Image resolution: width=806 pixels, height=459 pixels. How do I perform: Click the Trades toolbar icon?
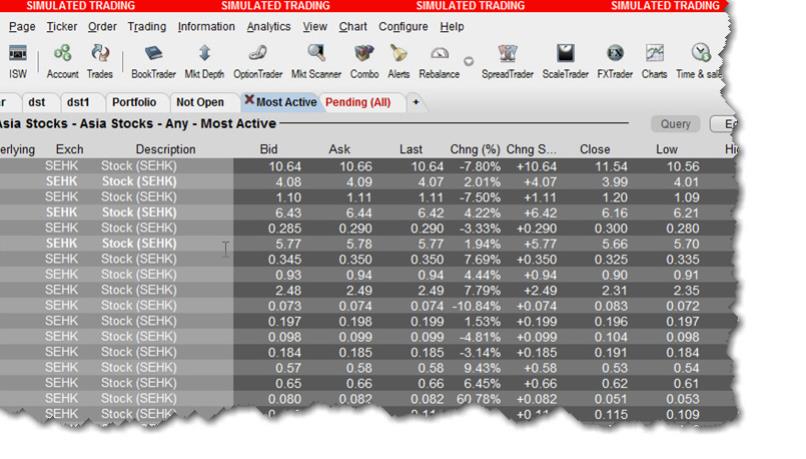pos(100,59)
